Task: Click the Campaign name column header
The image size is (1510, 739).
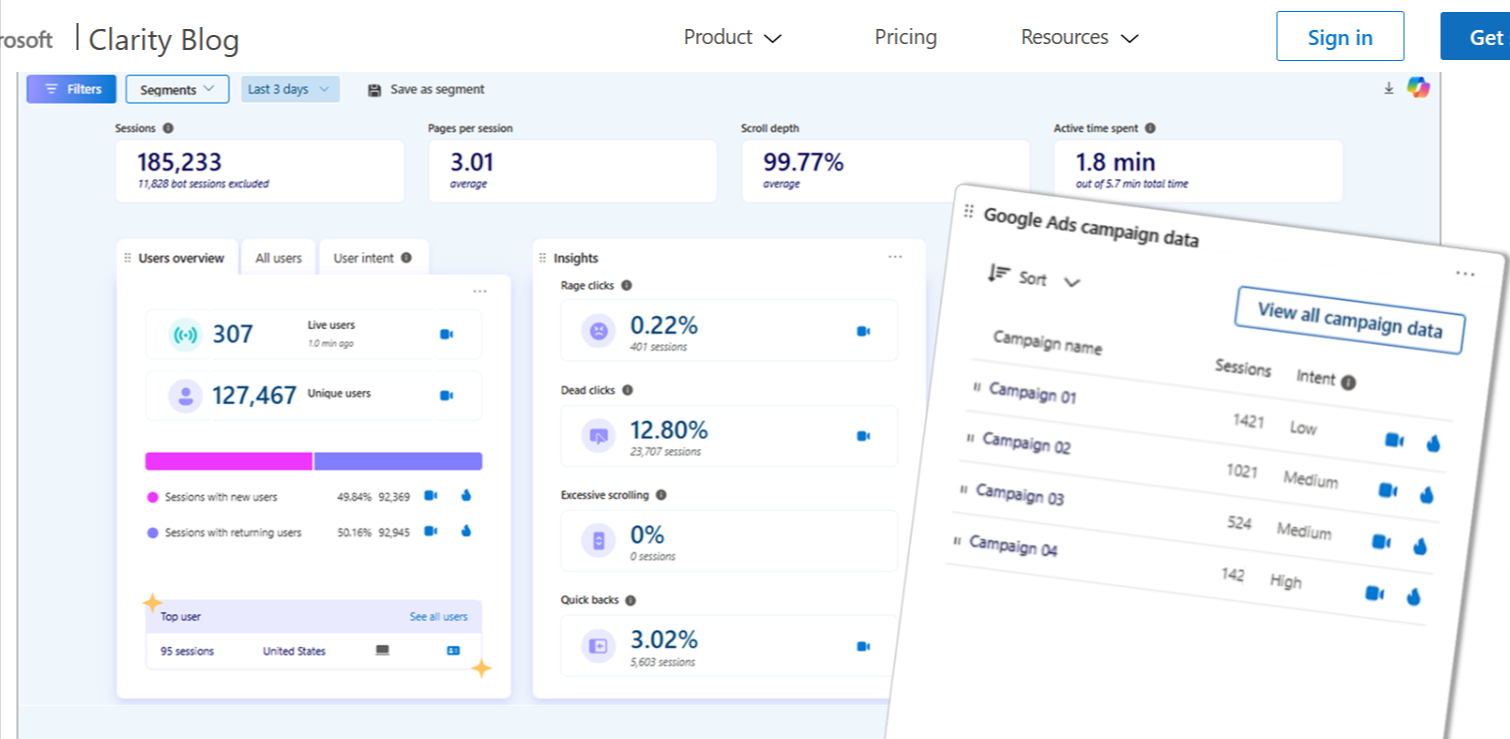Action: (x=1048, y=342)
